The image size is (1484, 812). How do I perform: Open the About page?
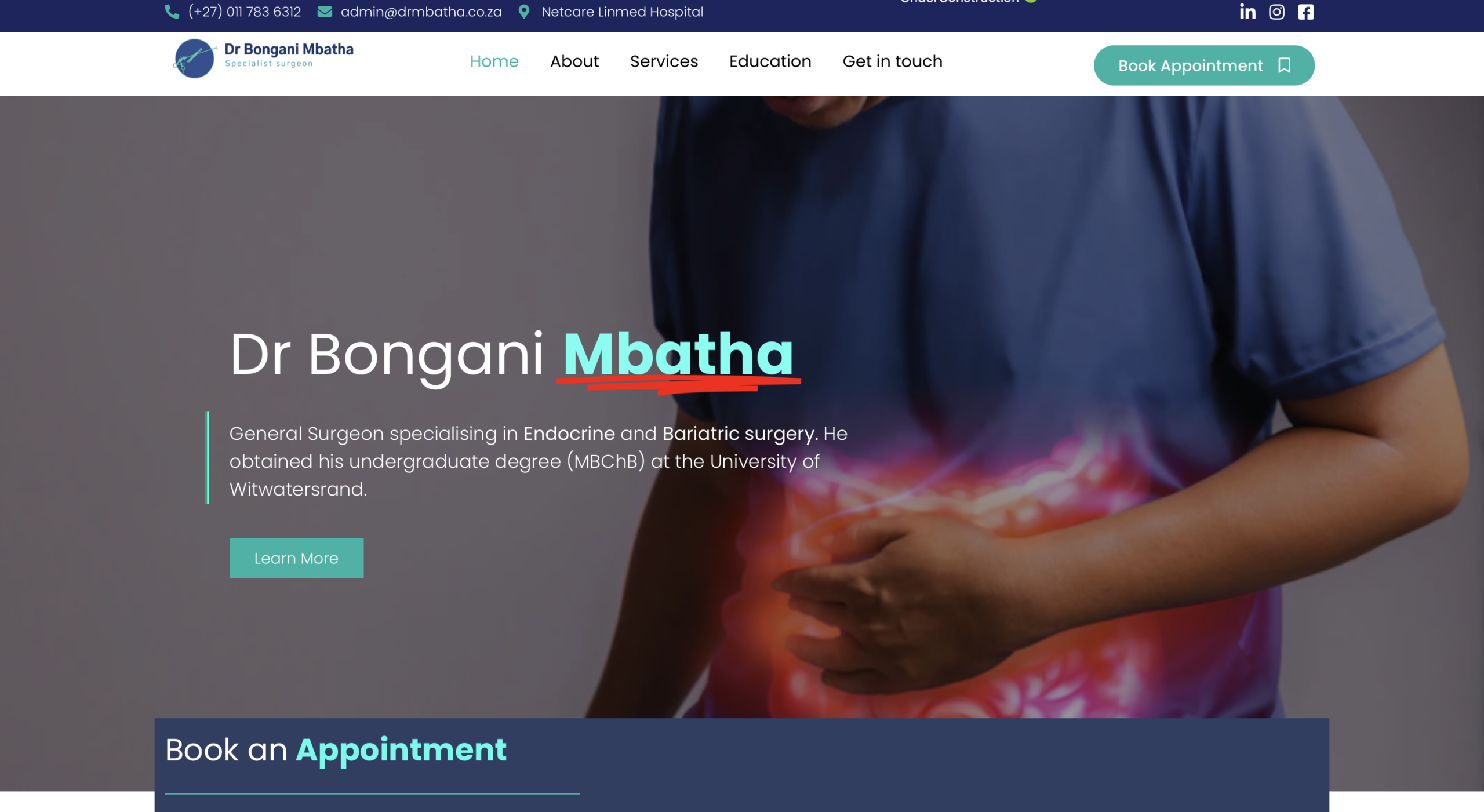click(x=574, y=61)
